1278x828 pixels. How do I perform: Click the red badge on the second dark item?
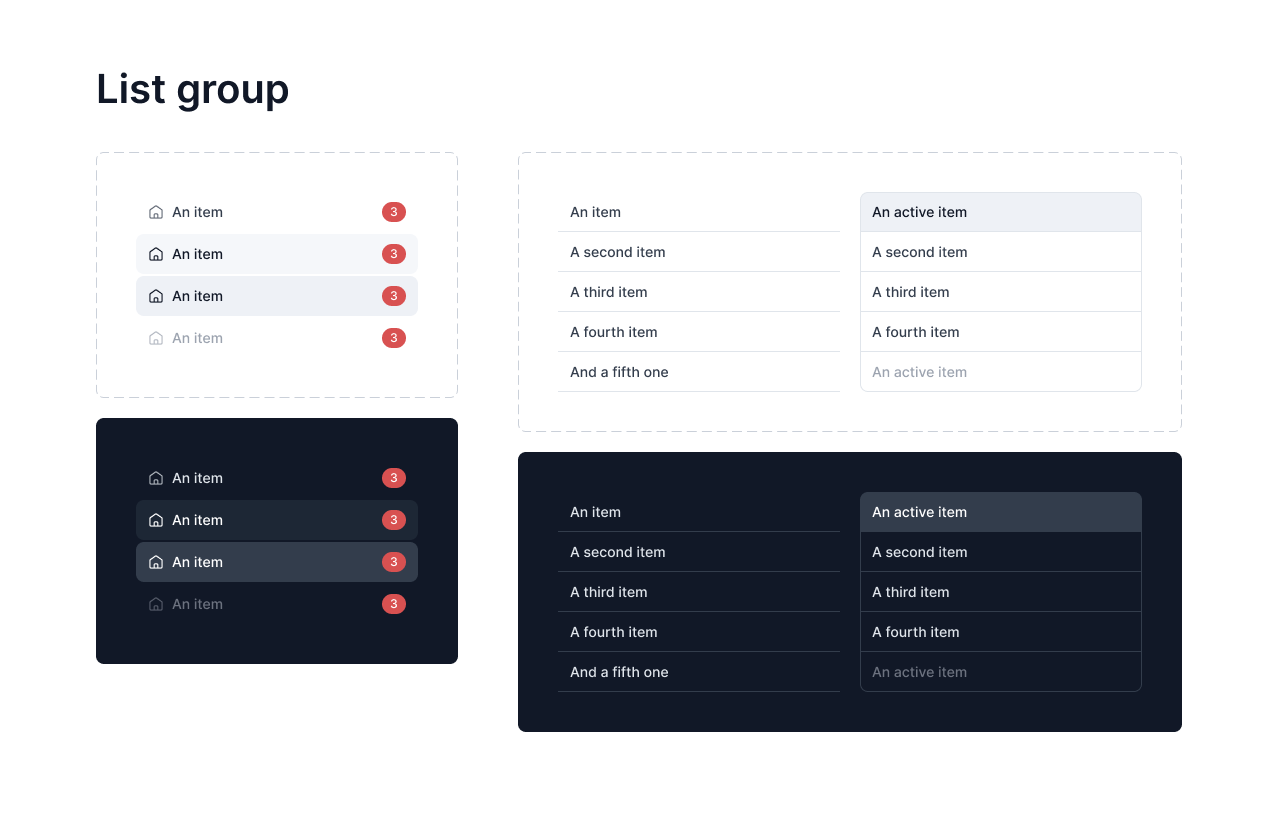(394, 520)
